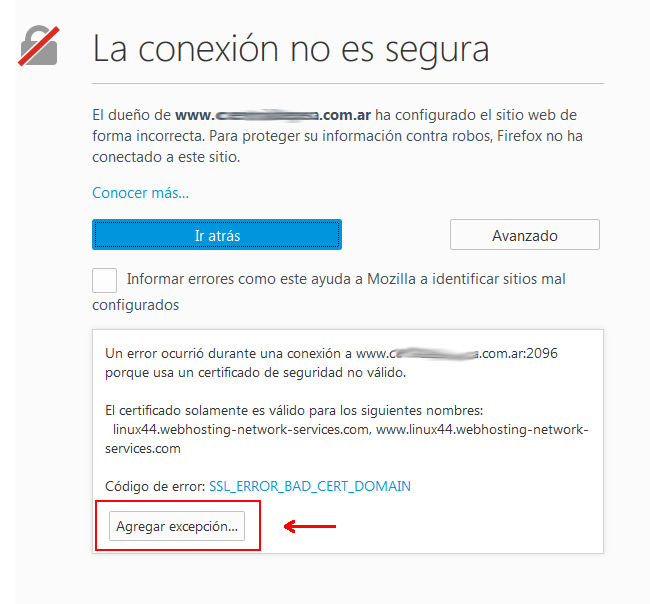Screen dimensions: 650x604
Task: Select the "La conexión no es segura" heading
Action: (x=291, y=49)
